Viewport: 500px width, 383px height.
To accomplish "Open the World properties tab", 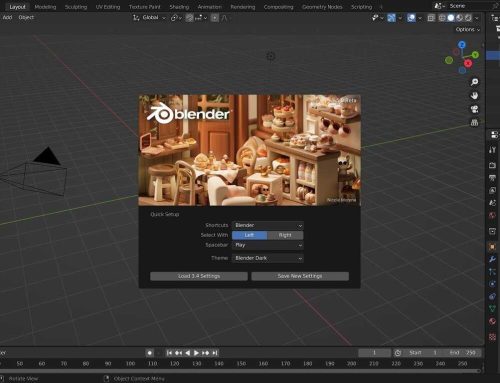I will click(x=493, y=215).
